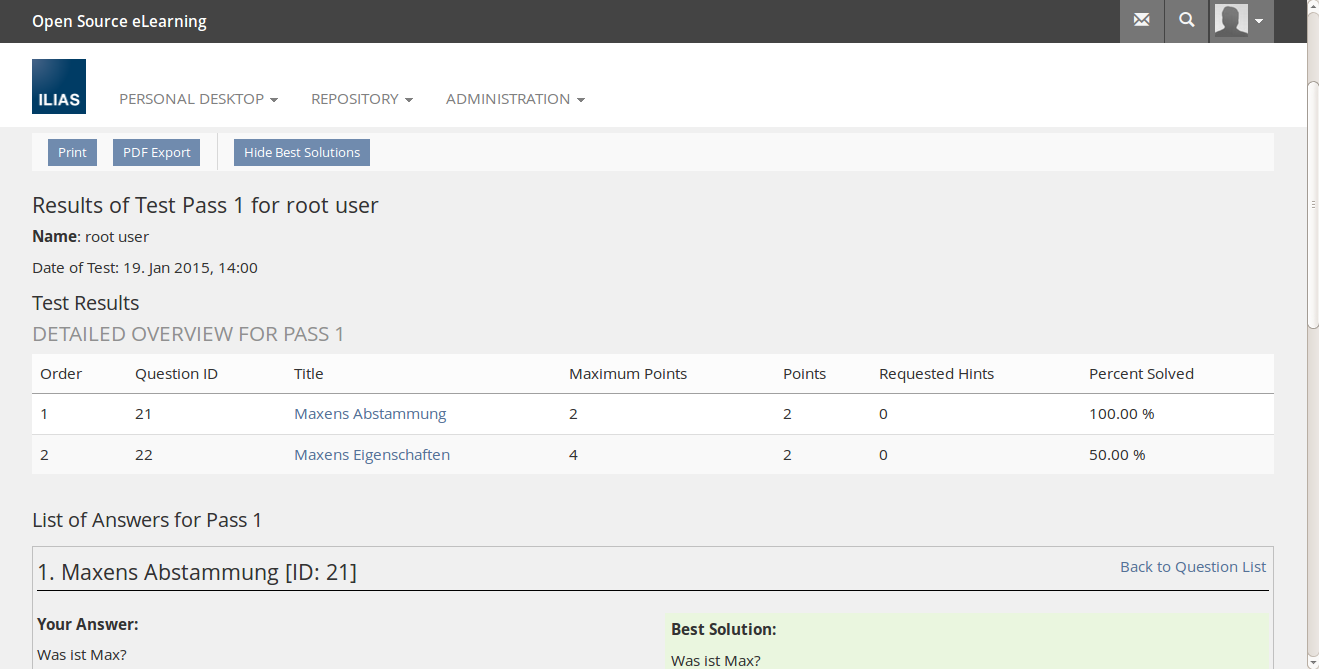The width and height of the screenshot is (1319, 669).
Task: Open the Maxens Eigenschaften question link
Action: [372, 455]
